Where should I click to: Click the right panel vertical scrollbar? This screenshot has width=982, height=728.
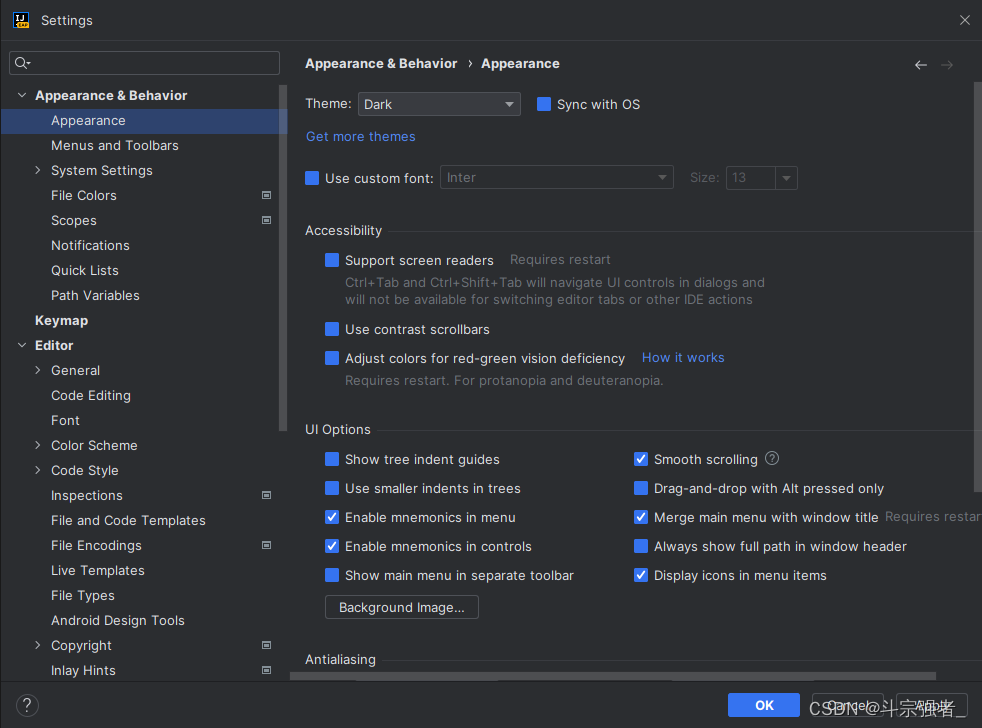tap(978, 287)
